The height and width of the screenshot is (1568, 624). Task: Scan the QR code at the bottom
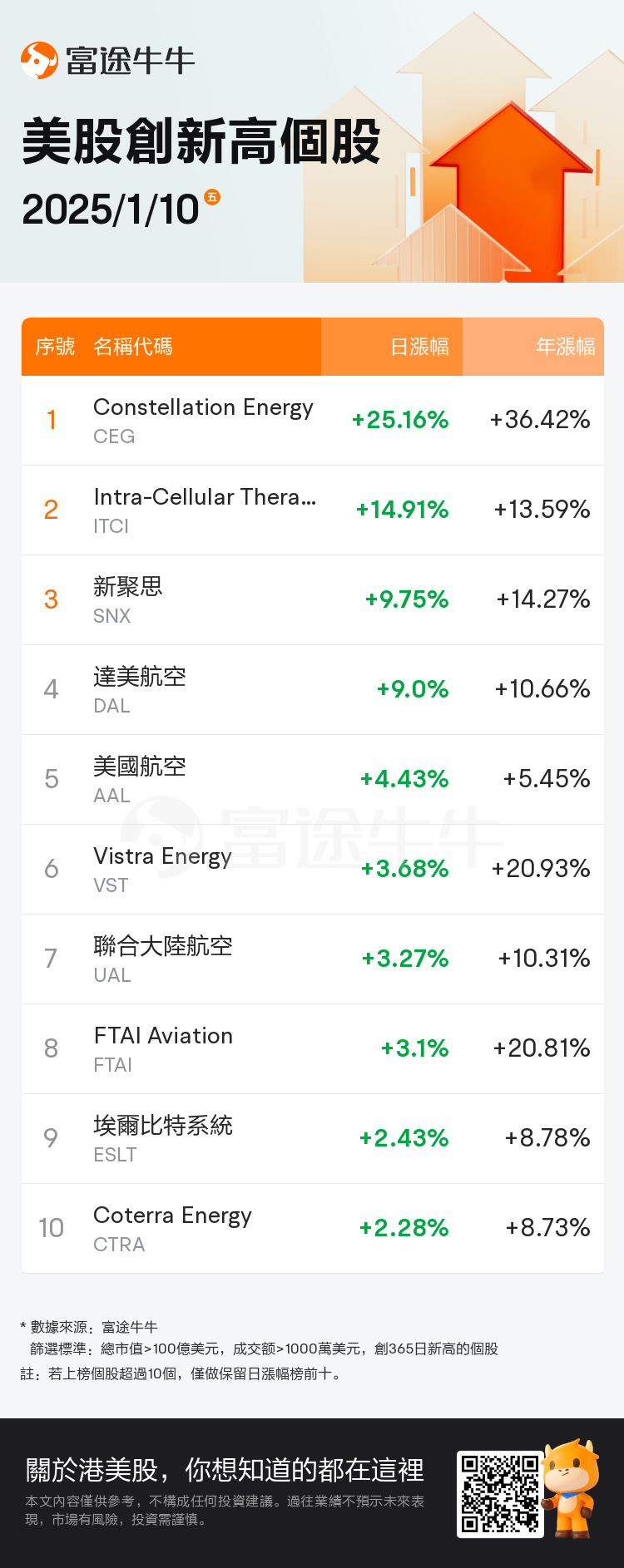pyautogui.click(x=500, y=1494)
